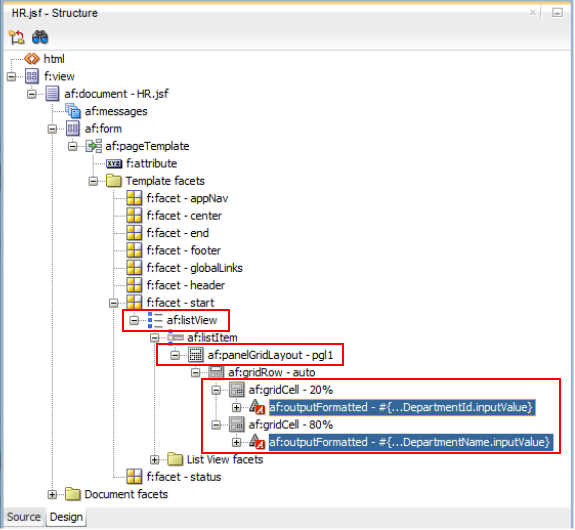
Task: Select the 'af:messages' label
Action: point(116,111)
